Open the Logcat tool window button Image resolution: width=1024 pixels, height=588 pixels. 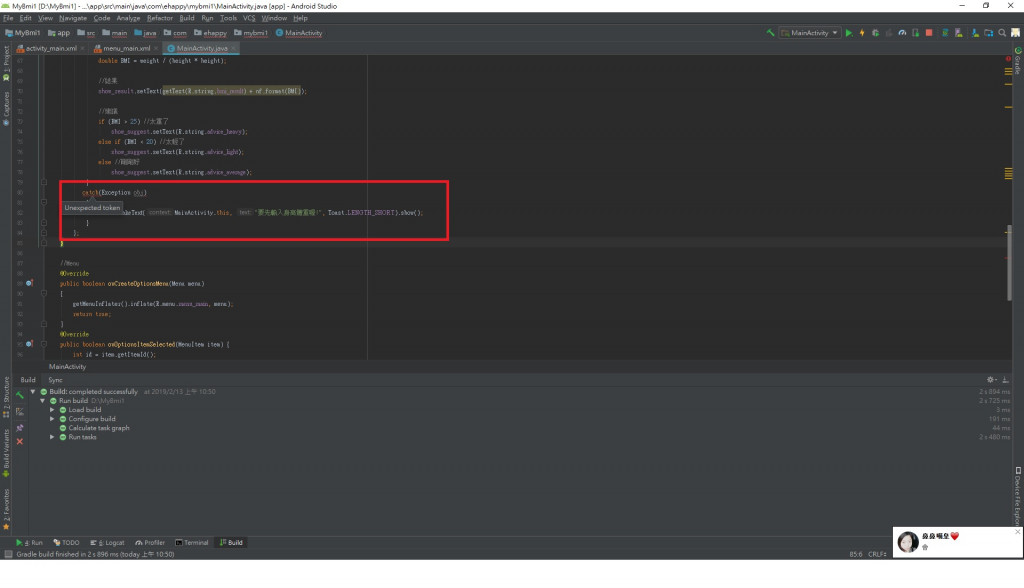pyautogui.click(x=108, y=543)
